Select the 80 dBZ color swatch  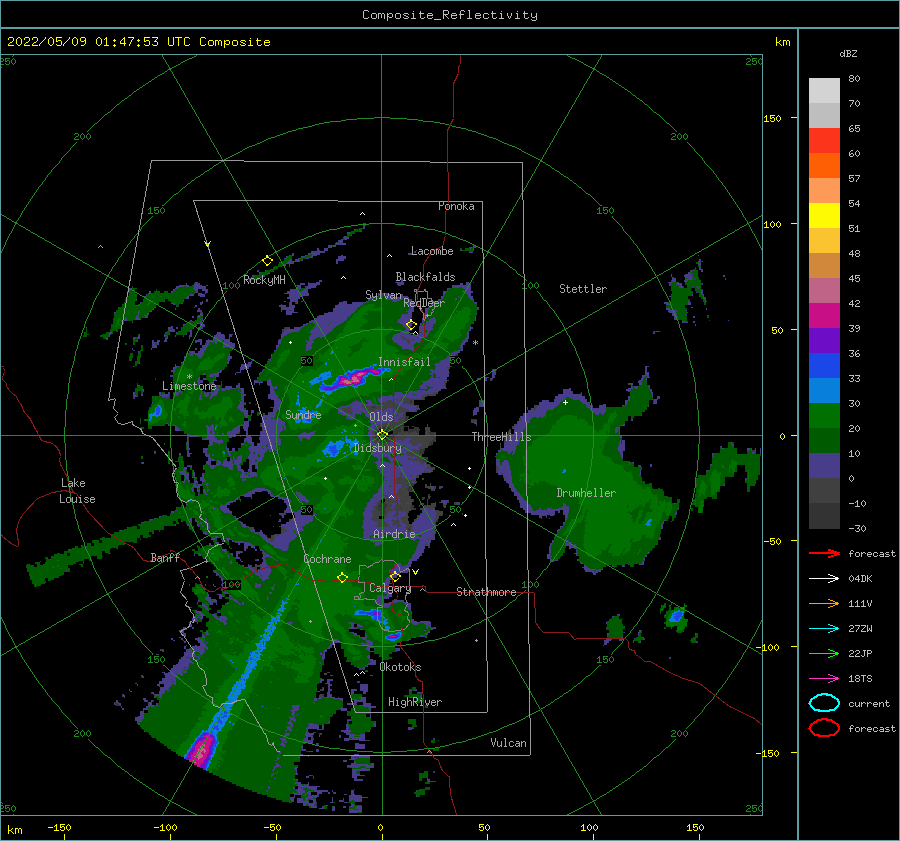click(x=824, y=90)
